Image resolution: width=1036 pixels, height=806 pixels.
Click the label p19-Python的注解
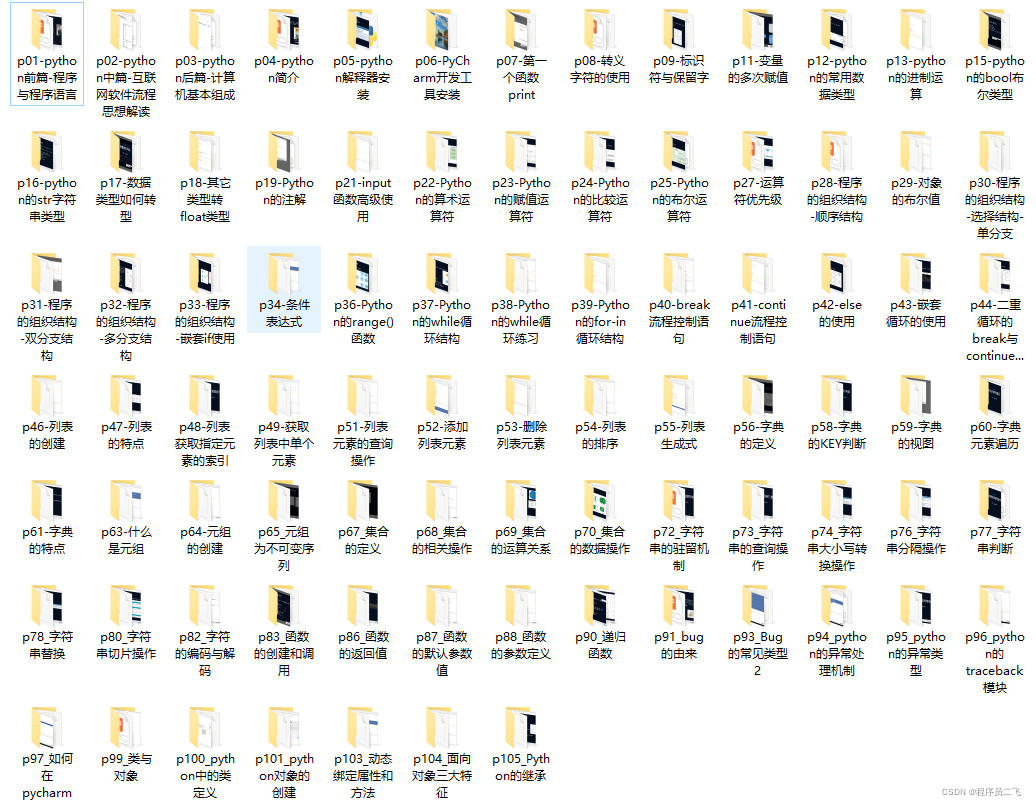coord(284,191)
